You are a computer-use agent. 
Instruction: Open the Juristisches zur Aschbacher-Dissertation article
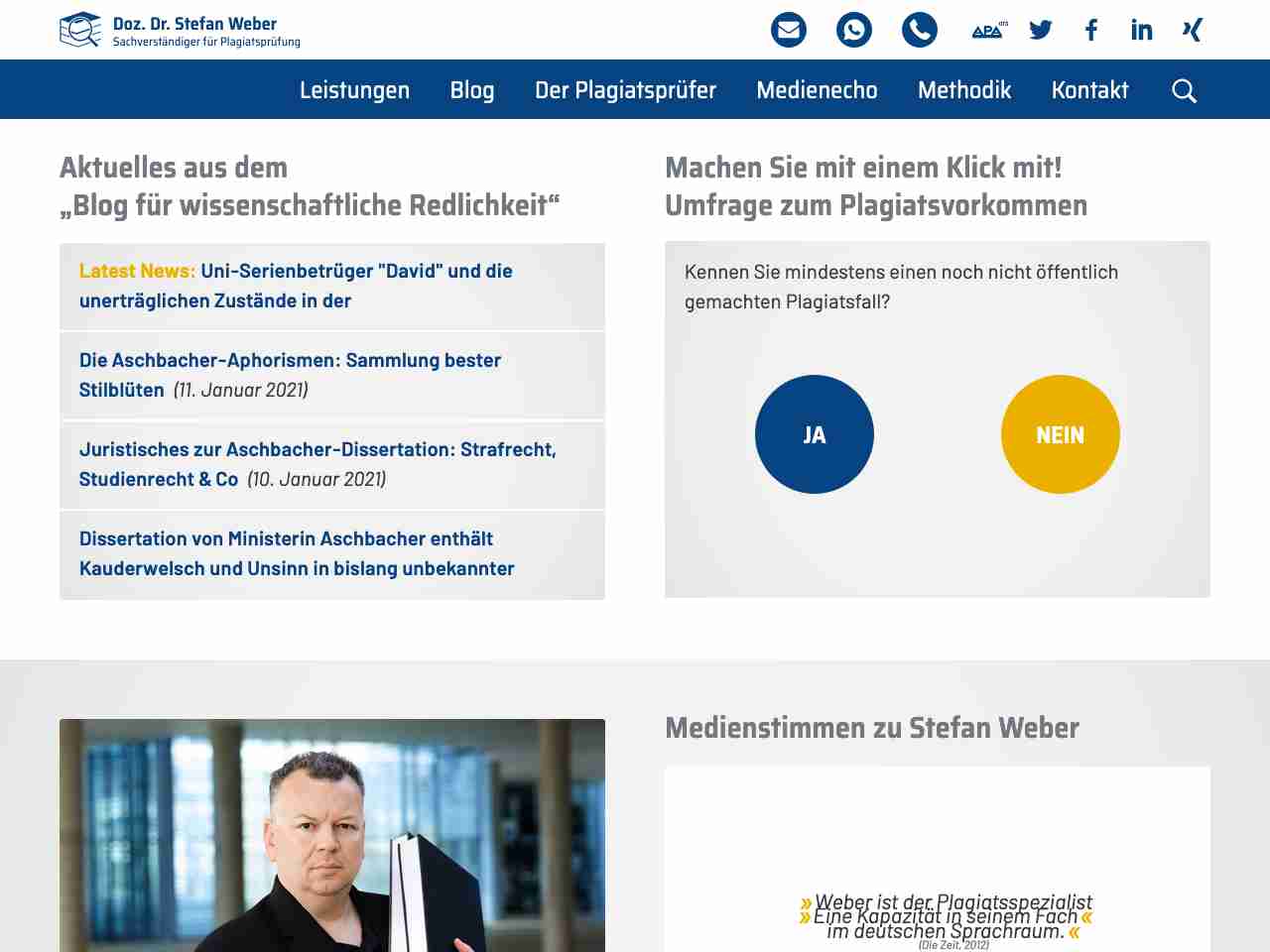pos(317,450)
